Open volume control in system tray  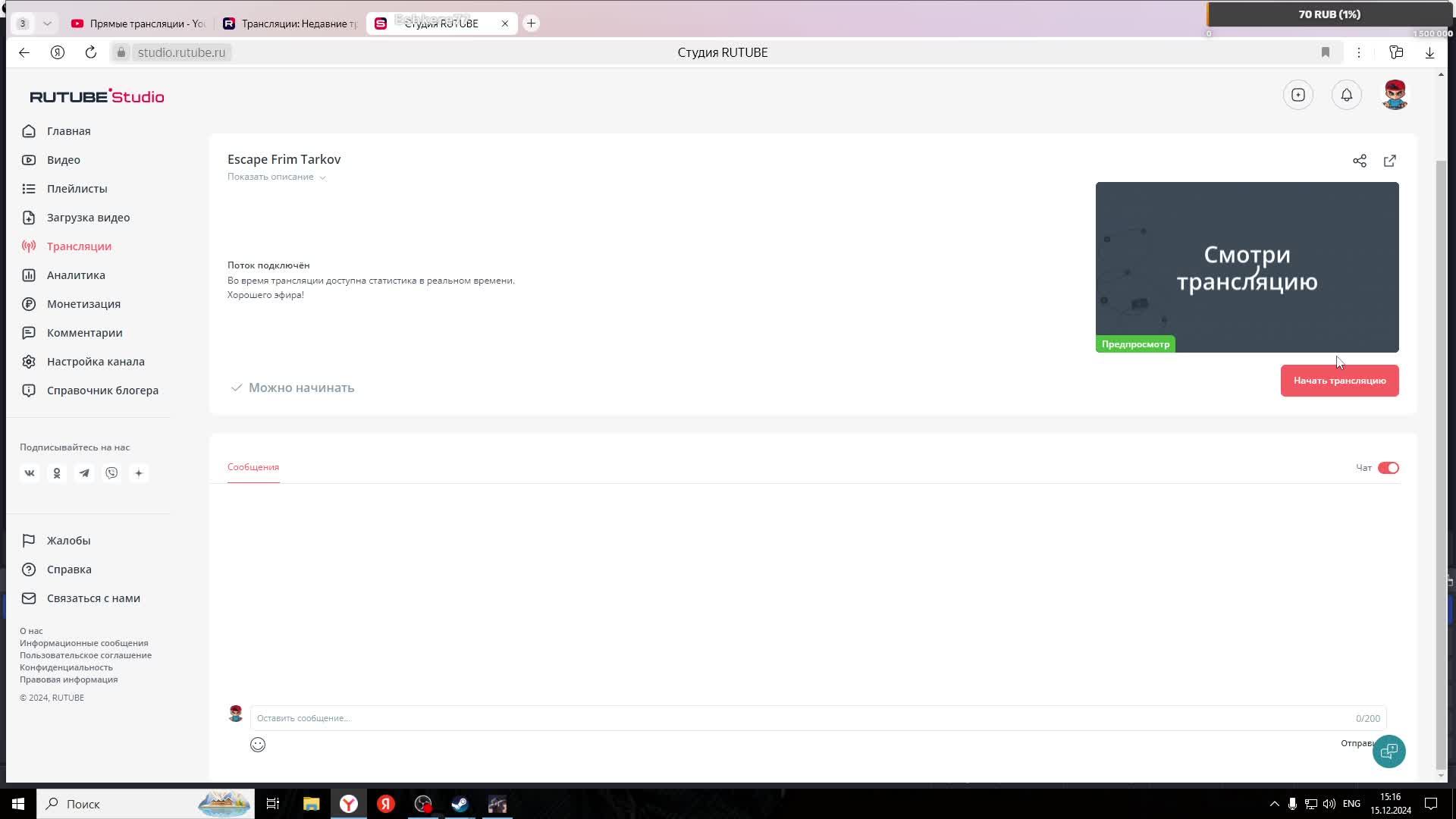coord(1329,804)
